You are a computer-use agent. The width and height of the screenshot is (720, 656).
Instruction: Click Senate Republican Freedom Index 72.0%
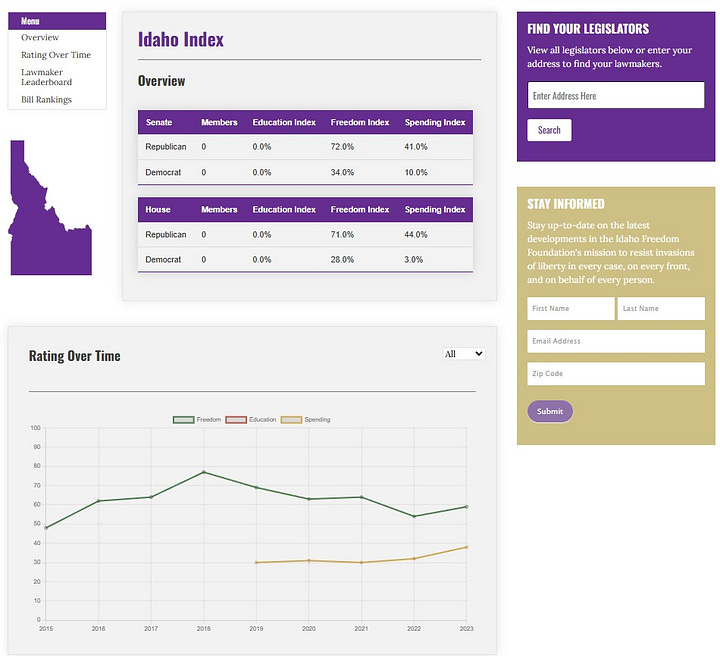(x=342, y=147)
